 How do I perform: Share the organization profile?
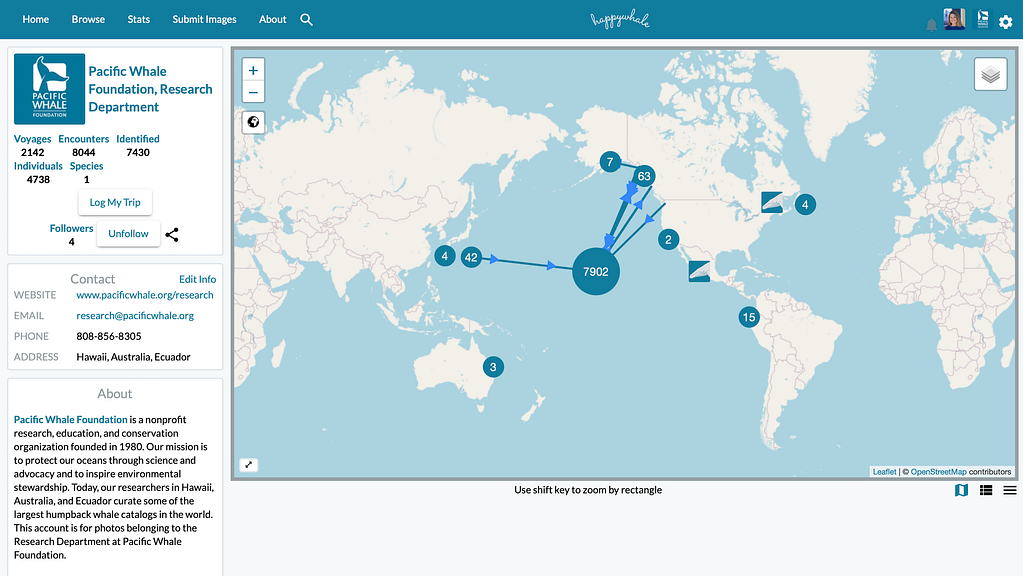point(172,234)
